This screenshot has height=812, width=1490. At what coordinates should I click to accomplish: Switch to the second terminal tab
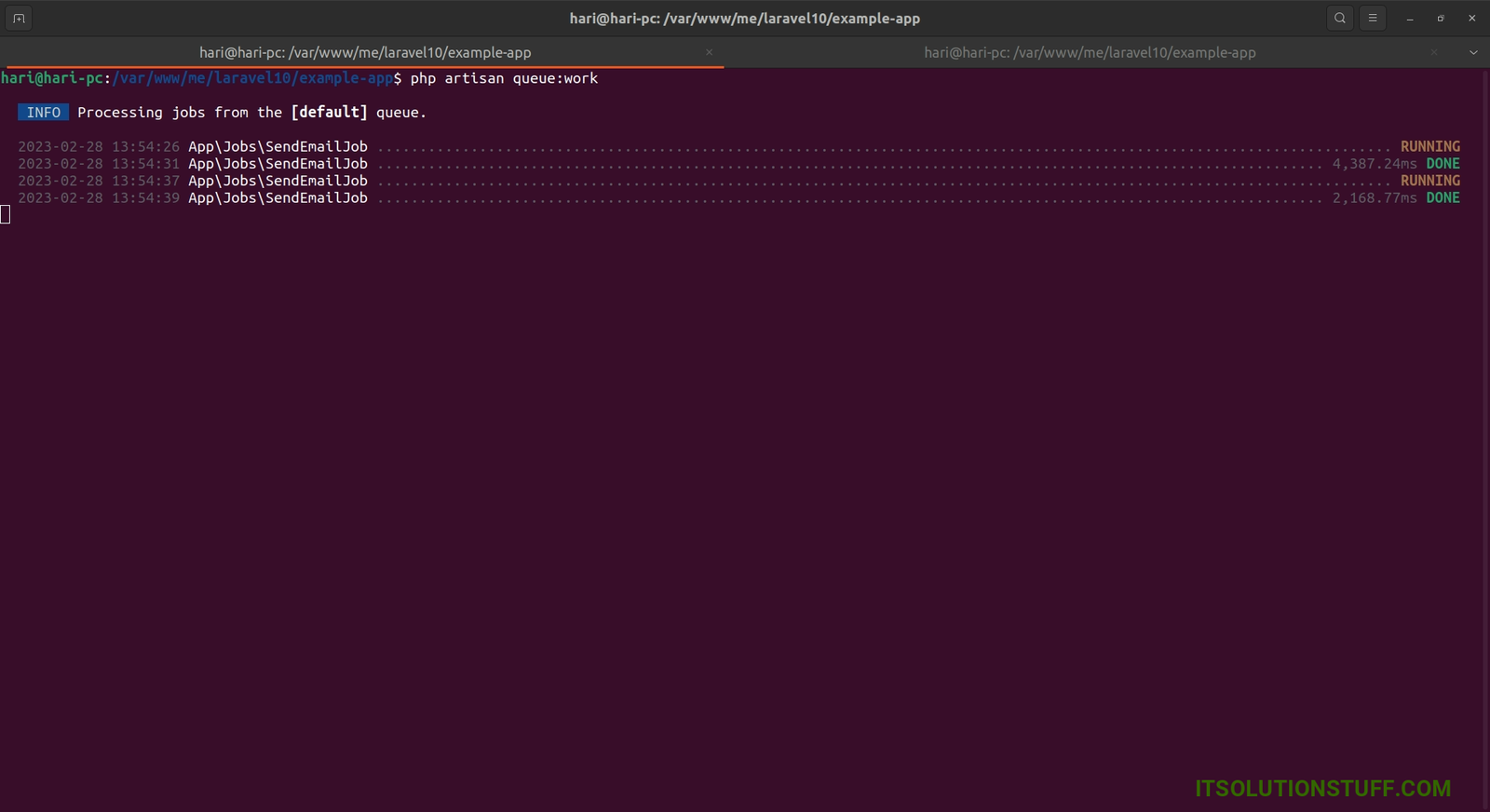click(1090, 52)
